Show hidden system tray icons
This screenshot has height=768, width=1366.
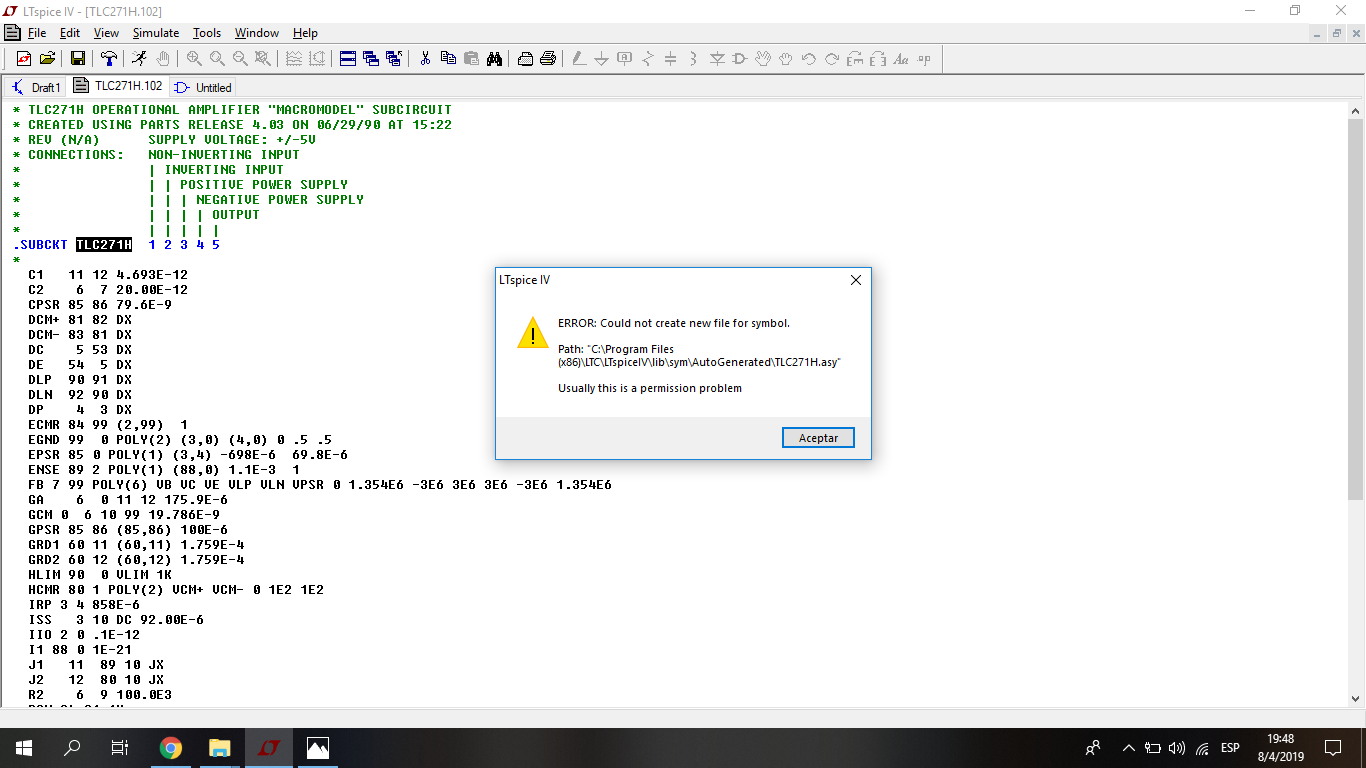pos(1129,747)
